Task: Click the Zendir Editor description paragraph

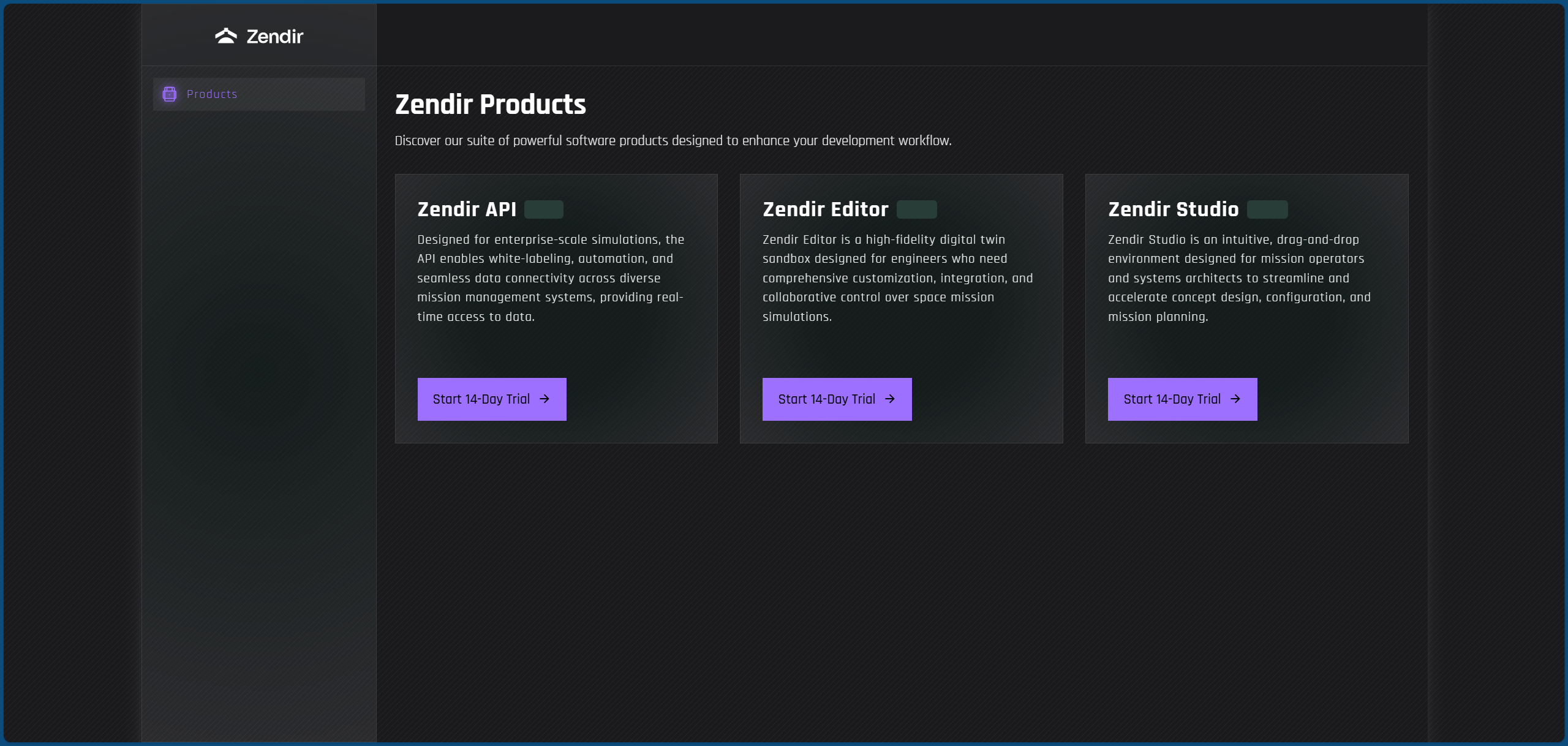Action: click(x=897, y=278)
